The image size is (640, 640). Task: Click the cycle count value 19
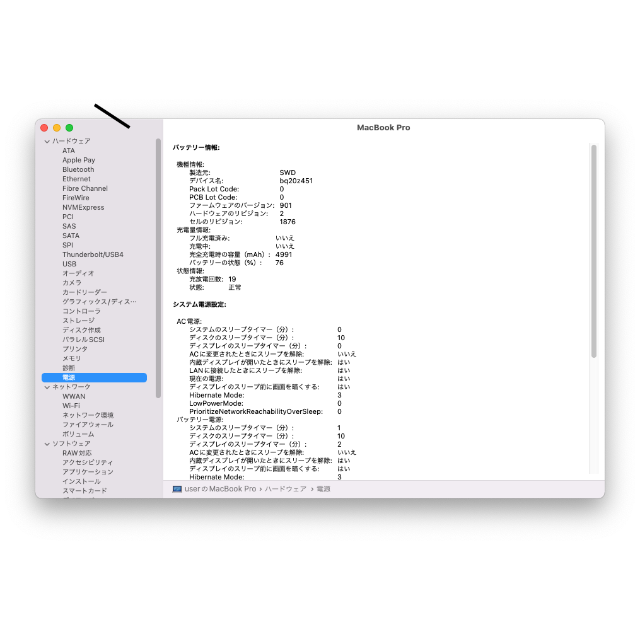pos(232,279)
